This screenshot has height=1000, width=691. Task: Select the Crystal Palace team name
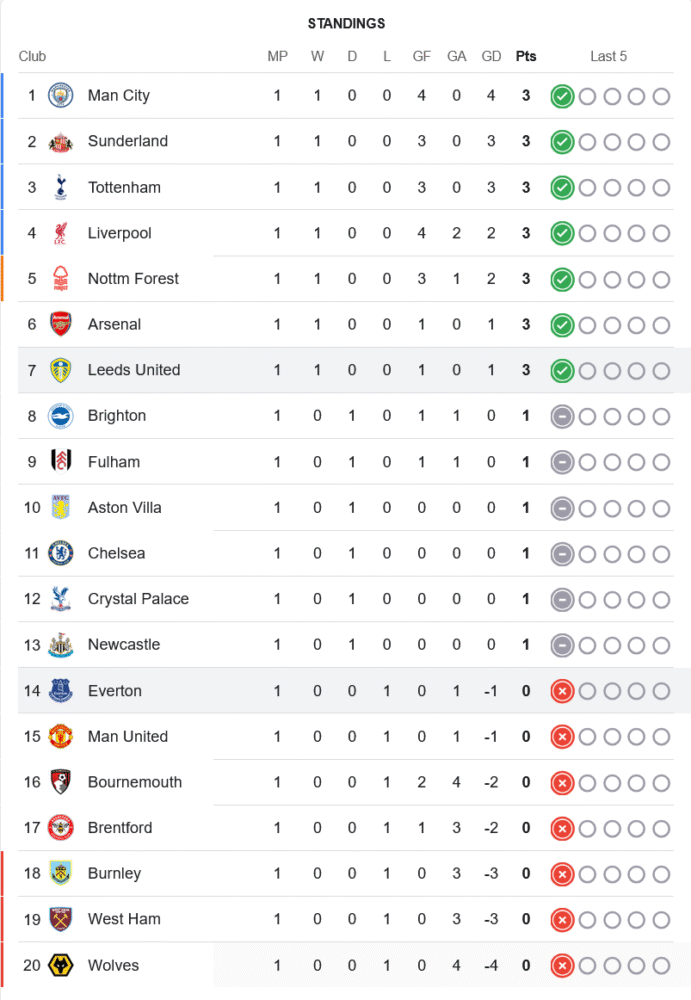click(x=138, y=599)
